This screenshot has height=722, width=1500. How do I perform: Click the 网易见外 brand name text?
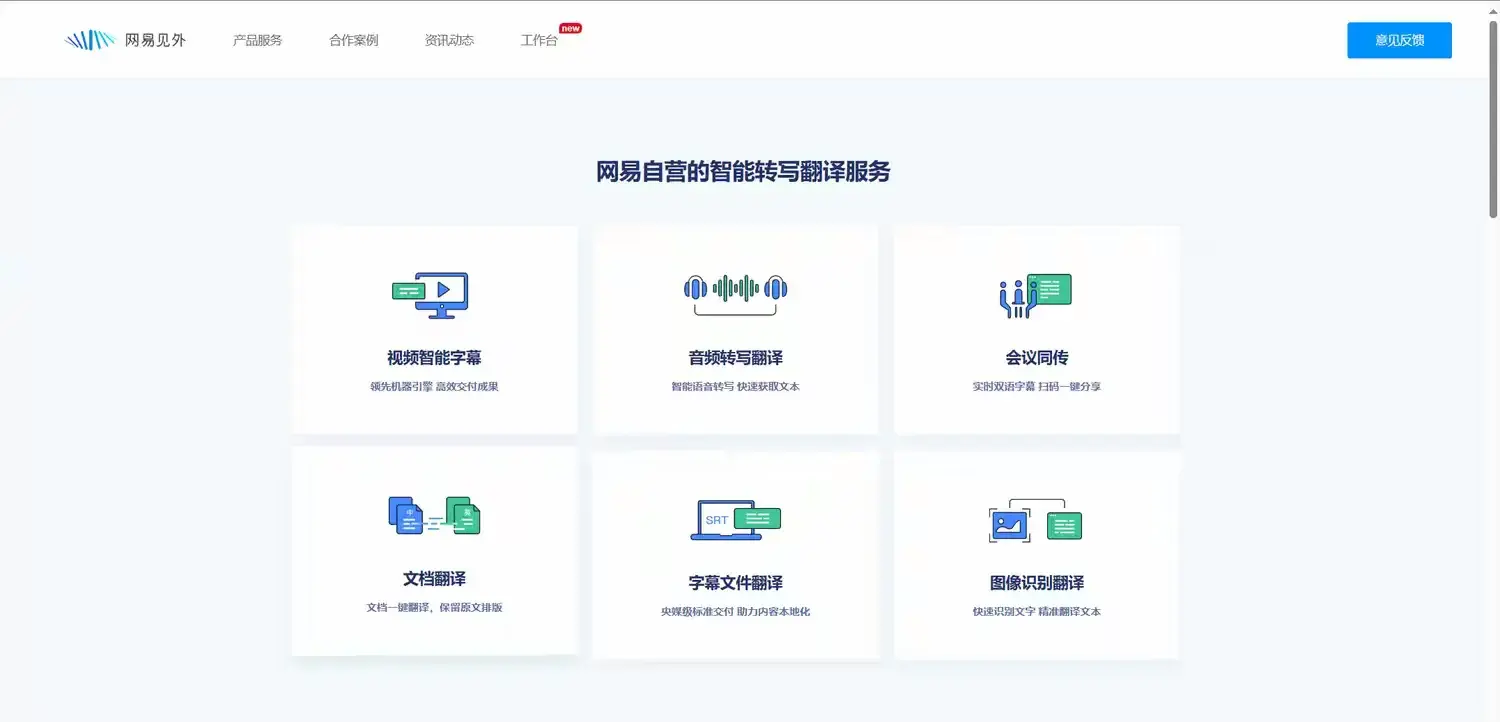[x=155, y=40]
